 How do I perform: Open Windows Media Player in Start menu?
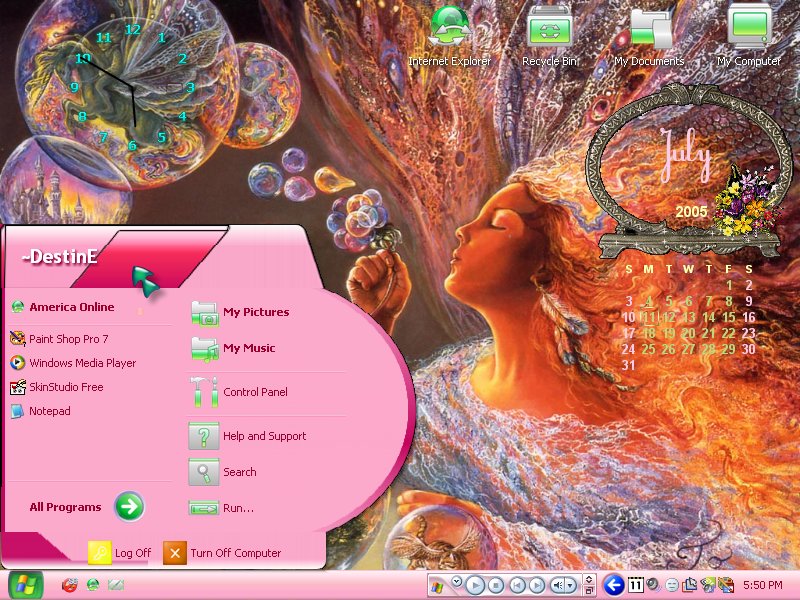click(73, 363)
